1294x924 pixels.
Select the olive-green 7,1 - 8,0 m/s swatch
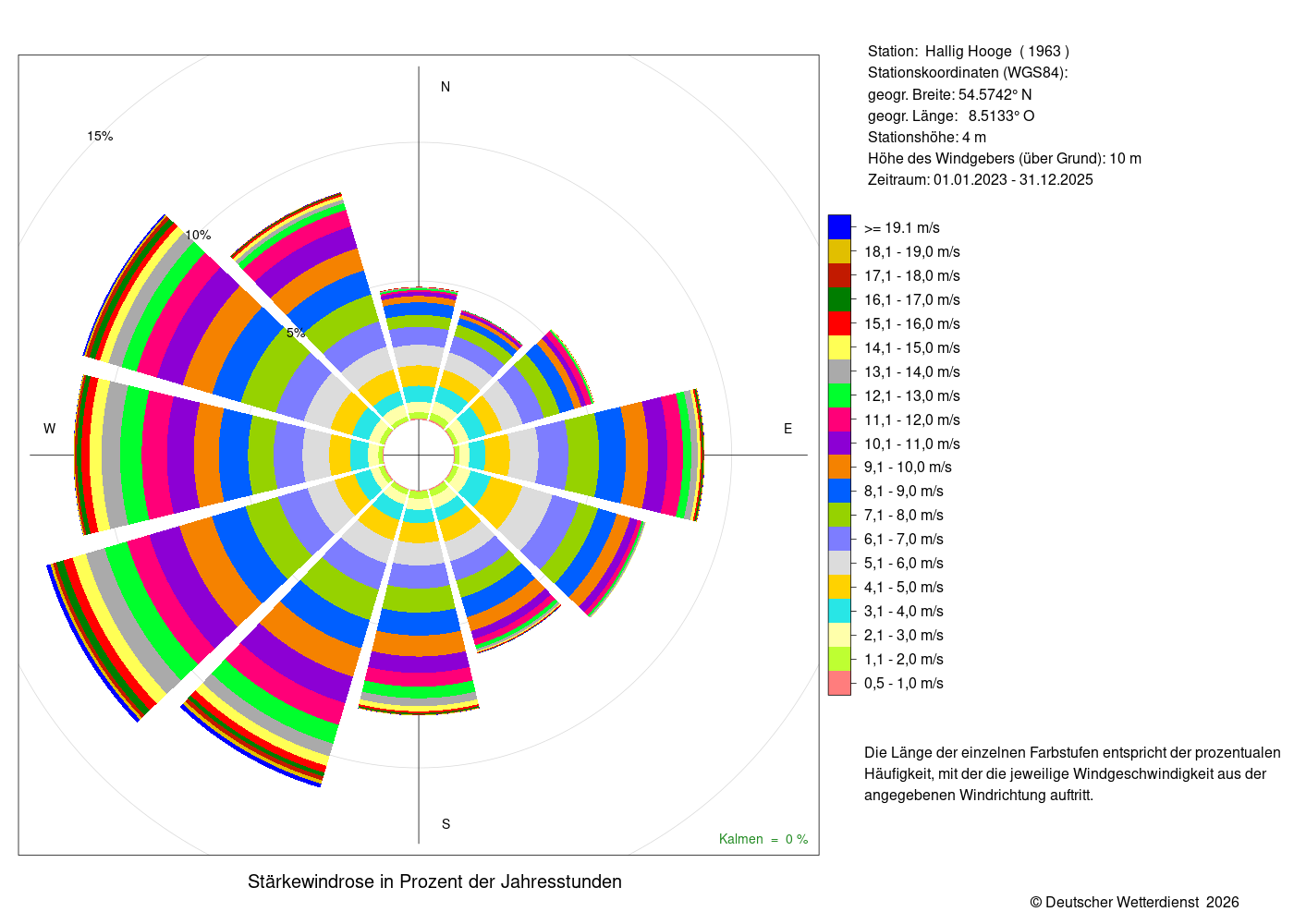pyautogui.click(x=839, y=515)
